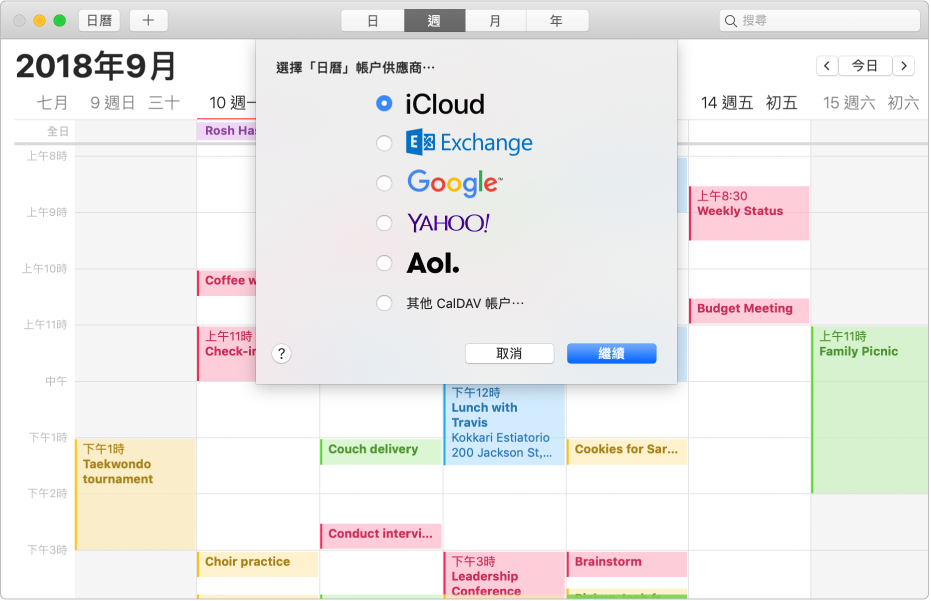
Task: Click the Google logo
Action: (454, 183)
